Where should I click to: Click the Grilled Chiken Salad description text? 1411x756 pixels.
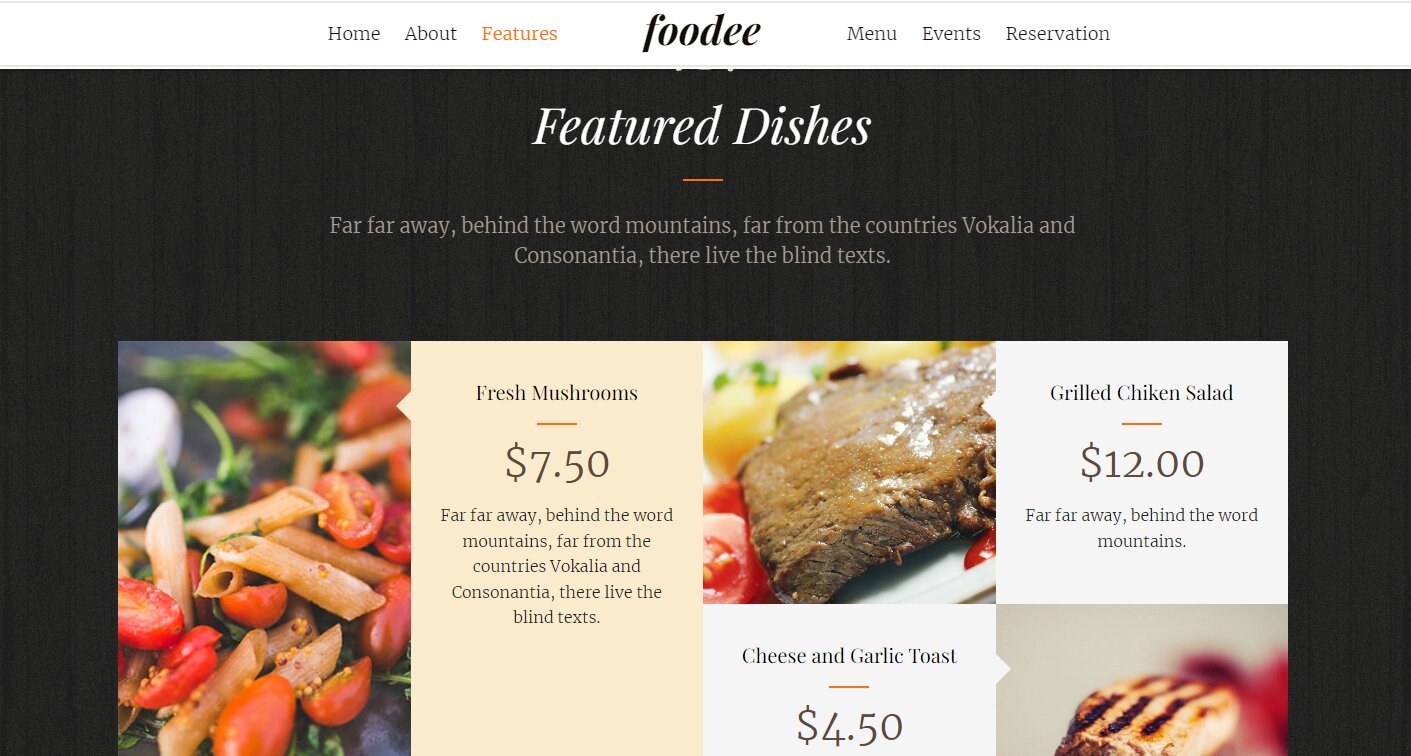point(1142,528)
